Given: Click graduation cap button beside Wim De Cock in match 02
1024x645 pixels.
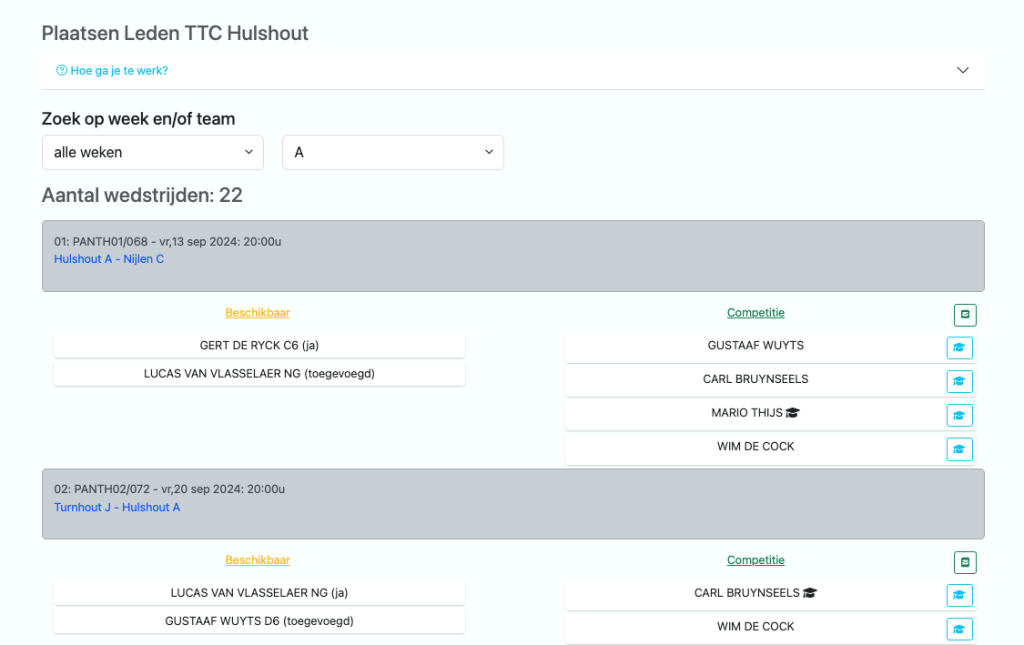Looking at the screenshot, I should (x=959, y=629).
